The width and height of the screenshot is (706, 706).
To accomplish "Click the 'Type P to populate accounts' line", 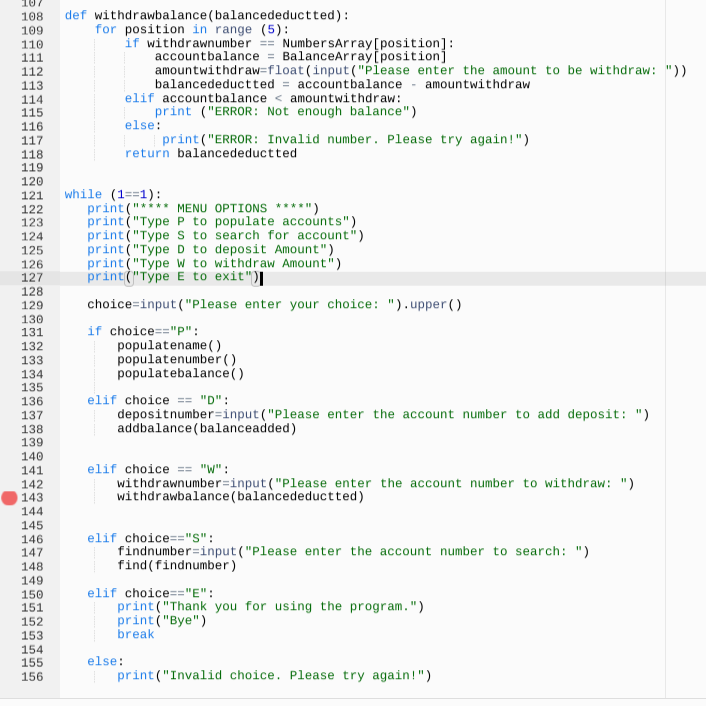I will (x=222, y=221).
